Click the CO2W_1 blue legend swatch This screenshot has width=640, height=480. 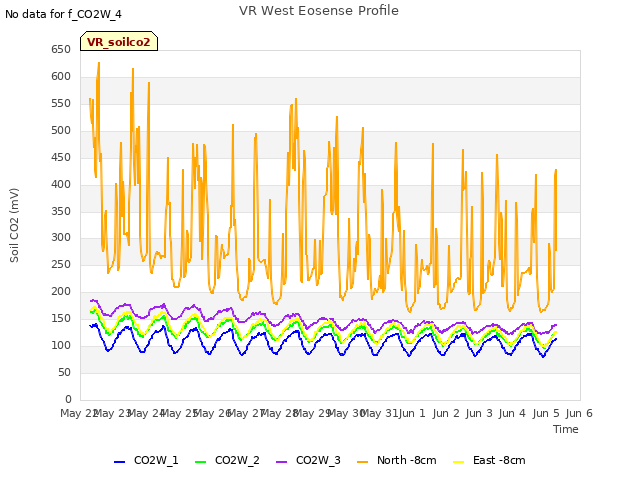(119, 462)
